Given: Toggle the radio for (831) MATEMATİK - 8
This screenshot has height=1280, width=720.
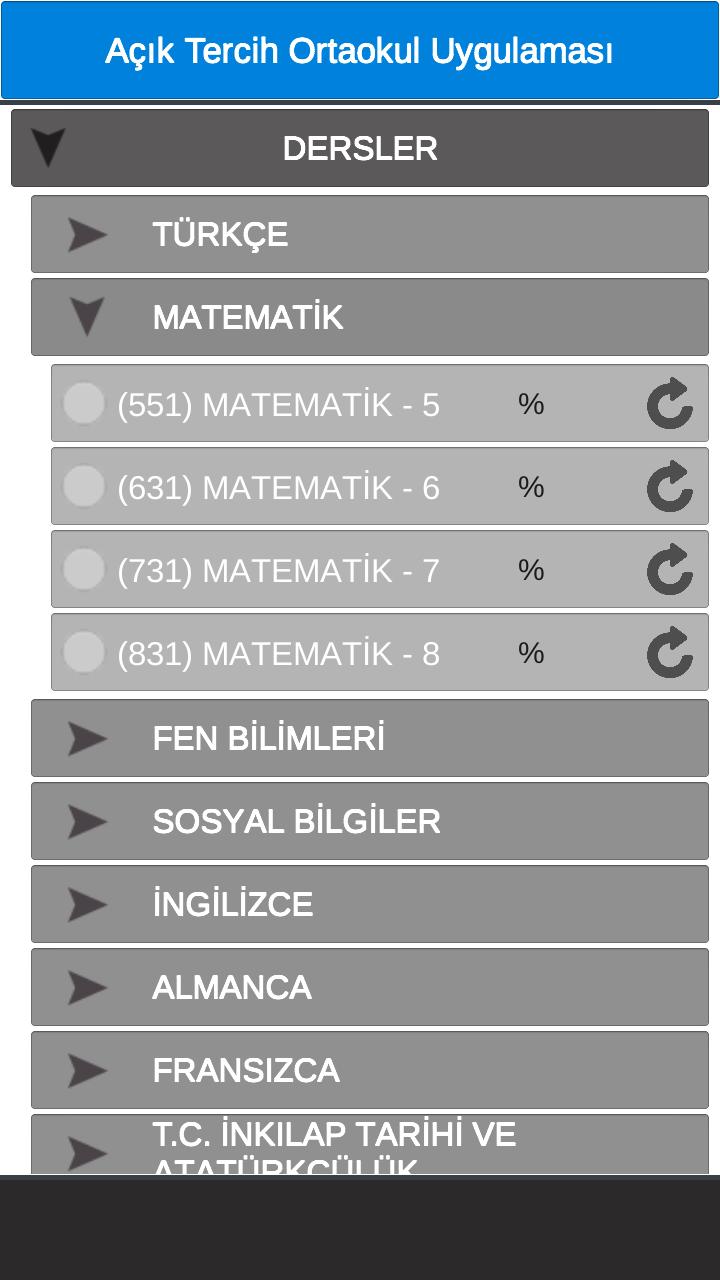Looking at the screenshot, I should (84, 652).
